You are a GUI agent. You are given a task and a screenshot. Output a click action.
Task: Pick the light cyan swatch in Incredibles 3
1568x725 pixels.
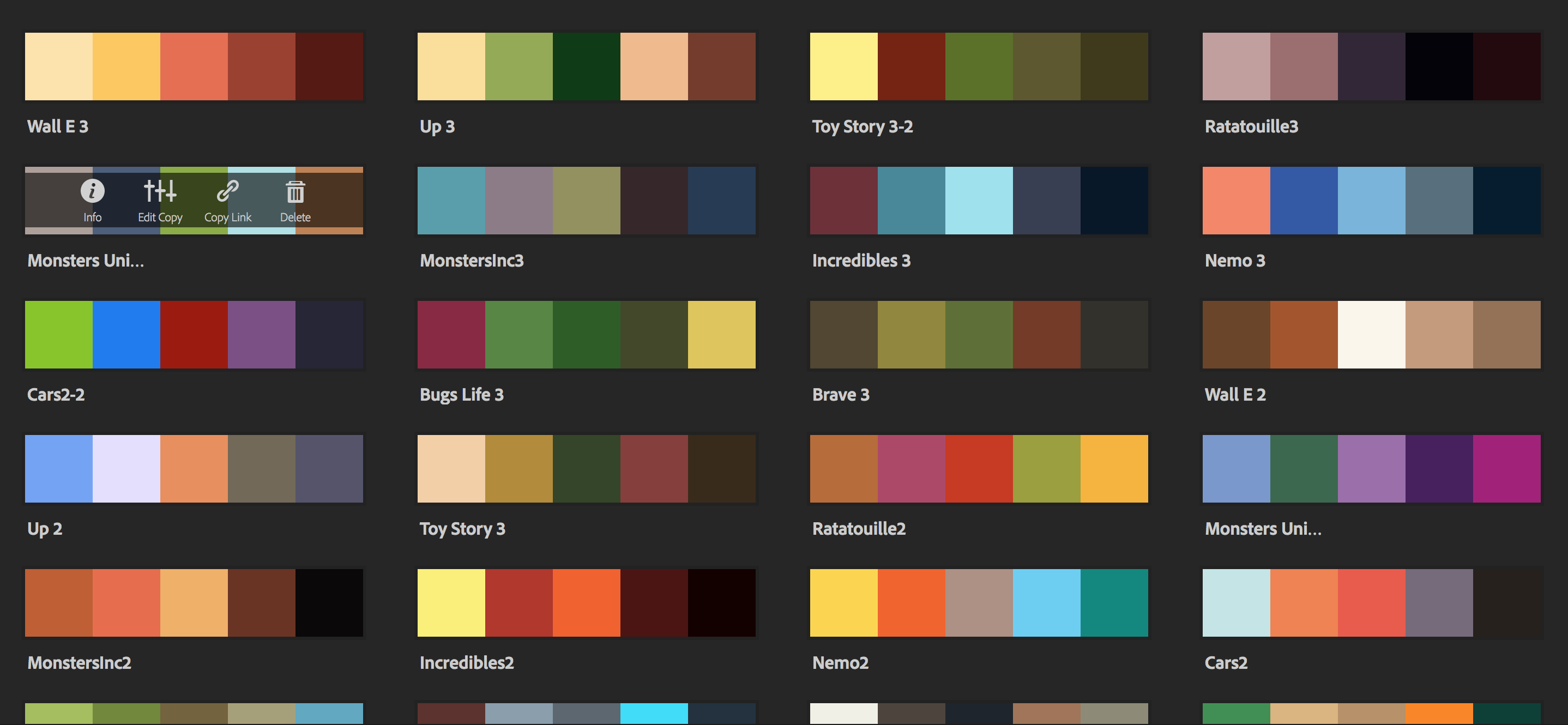(x=979, y=200)
